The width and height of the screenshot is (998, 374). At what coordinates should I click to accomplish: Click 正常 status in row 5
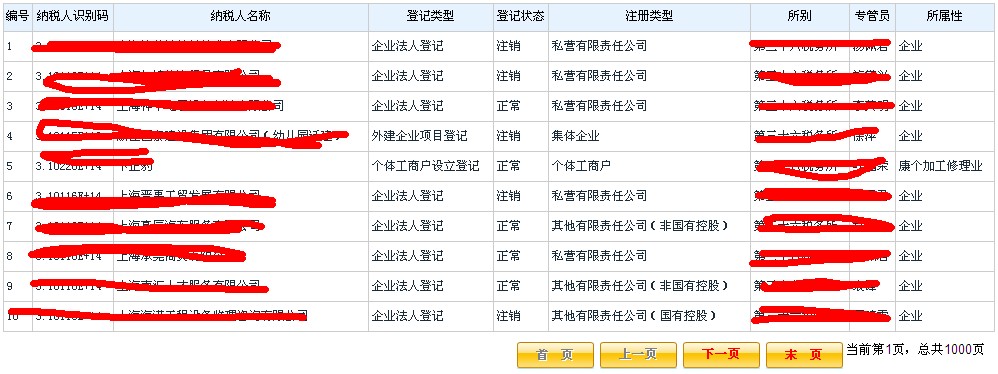521,166
